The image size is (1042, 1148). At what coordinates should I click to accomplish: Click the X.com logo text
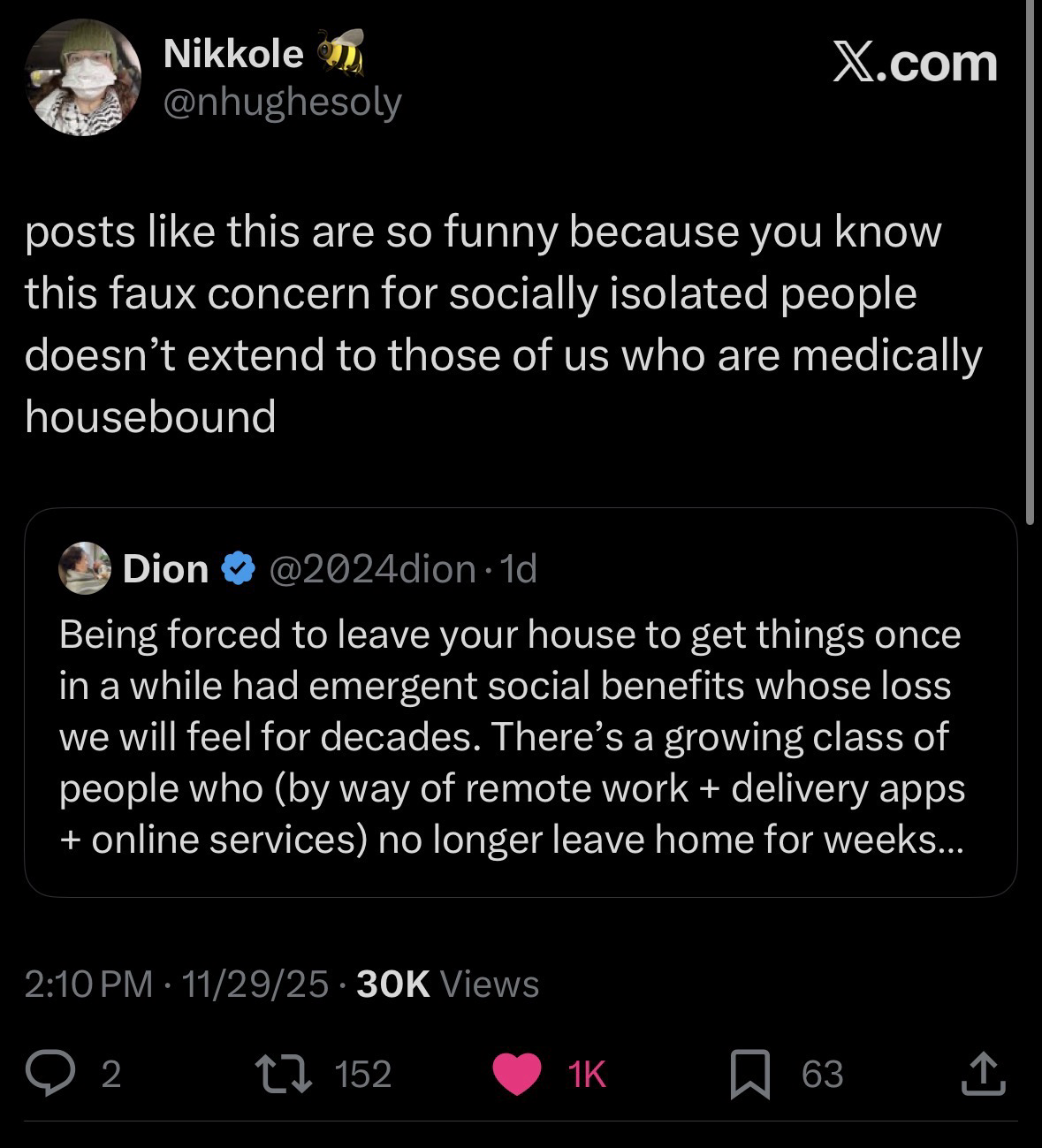pos(915,65)
